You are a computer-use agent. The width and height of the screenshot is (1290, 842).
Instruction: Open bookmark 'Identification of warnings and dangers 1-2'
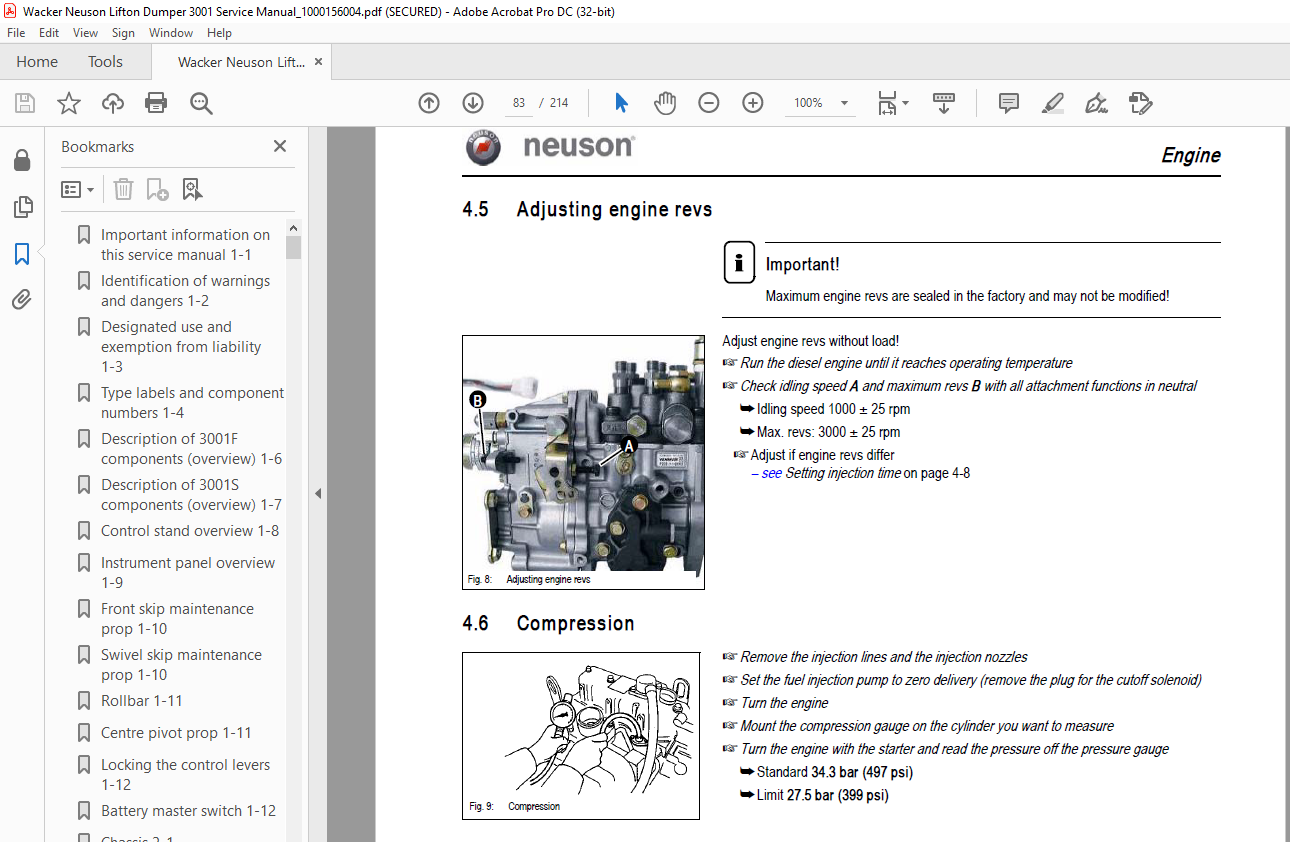coord(185,291)
